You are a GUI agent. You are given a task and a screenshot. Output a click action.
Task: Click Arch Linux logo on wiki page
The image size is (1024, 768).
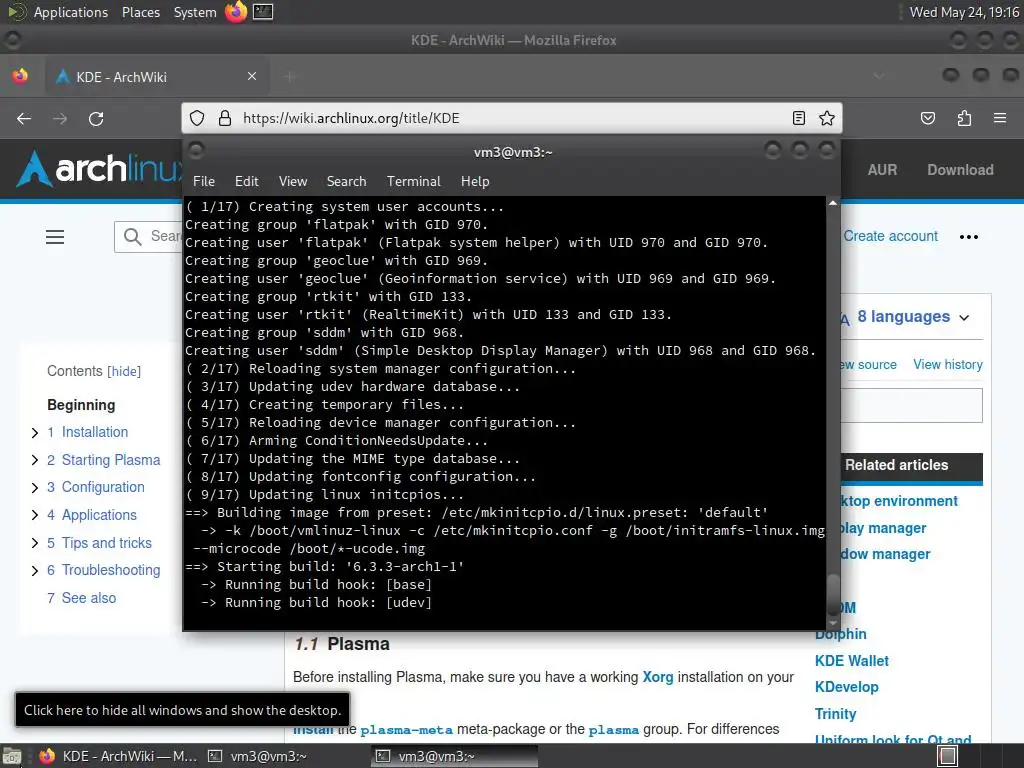click(98, 169)
